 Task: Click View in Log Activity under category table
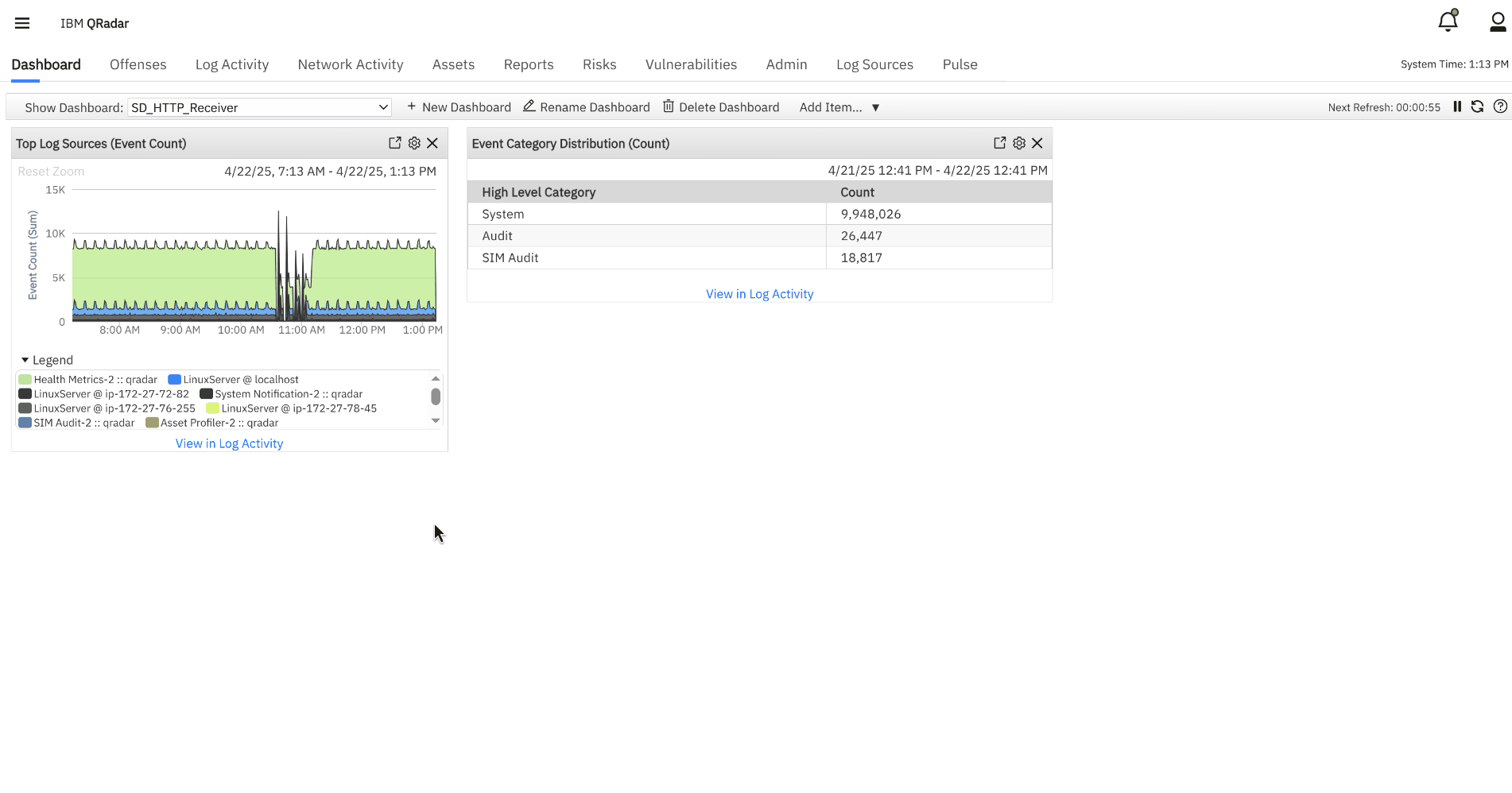coord(759,294)
